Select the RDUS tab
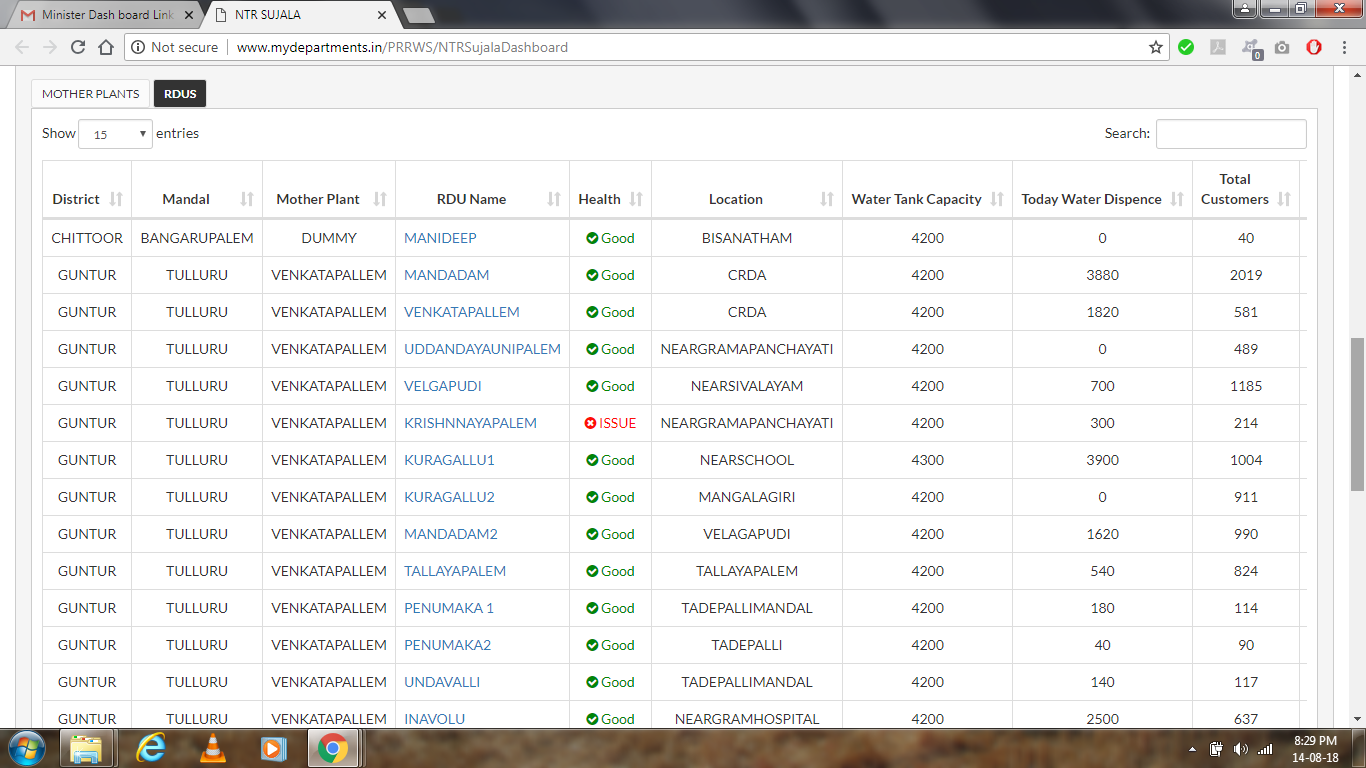The image size is (1366, 768). point(180,93)
